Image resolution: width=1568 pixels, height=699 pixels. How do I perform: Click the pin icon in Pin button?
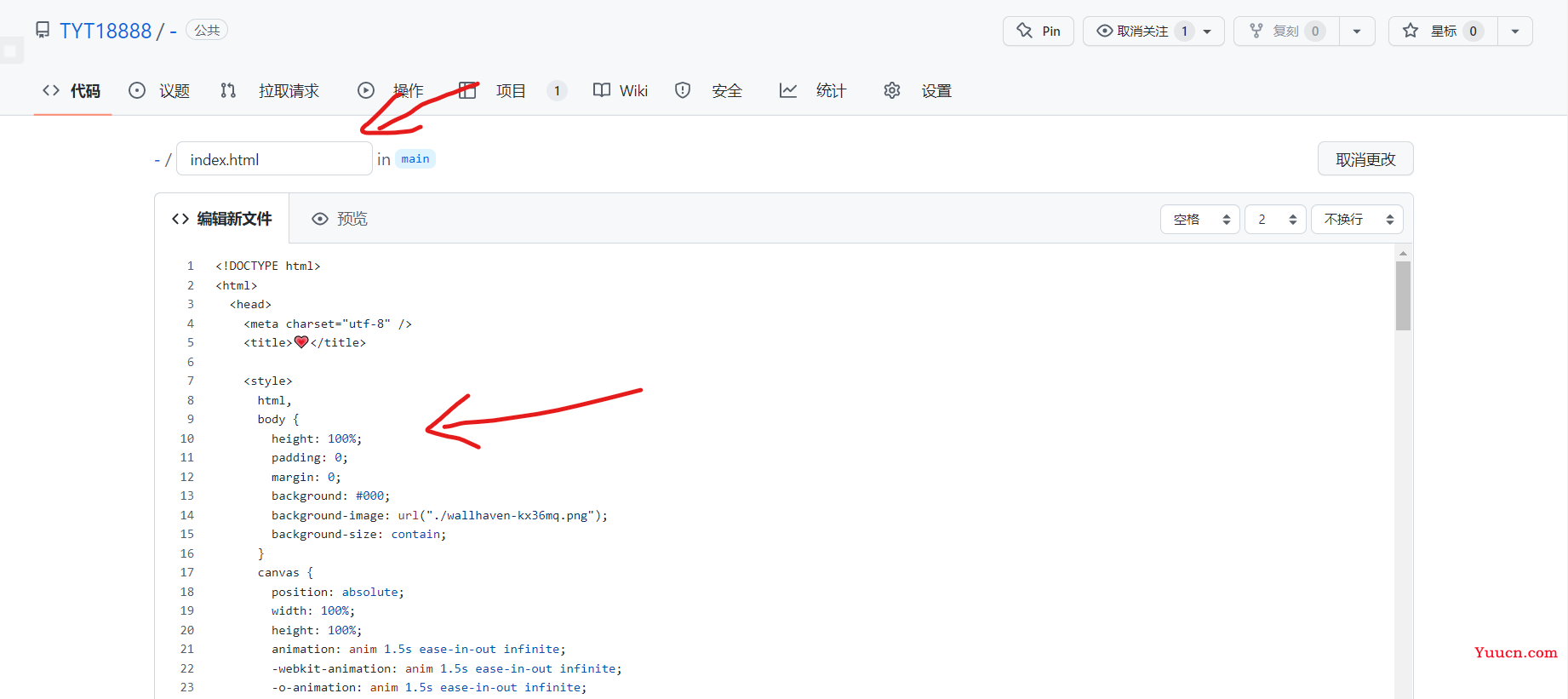coord(1024,31)
